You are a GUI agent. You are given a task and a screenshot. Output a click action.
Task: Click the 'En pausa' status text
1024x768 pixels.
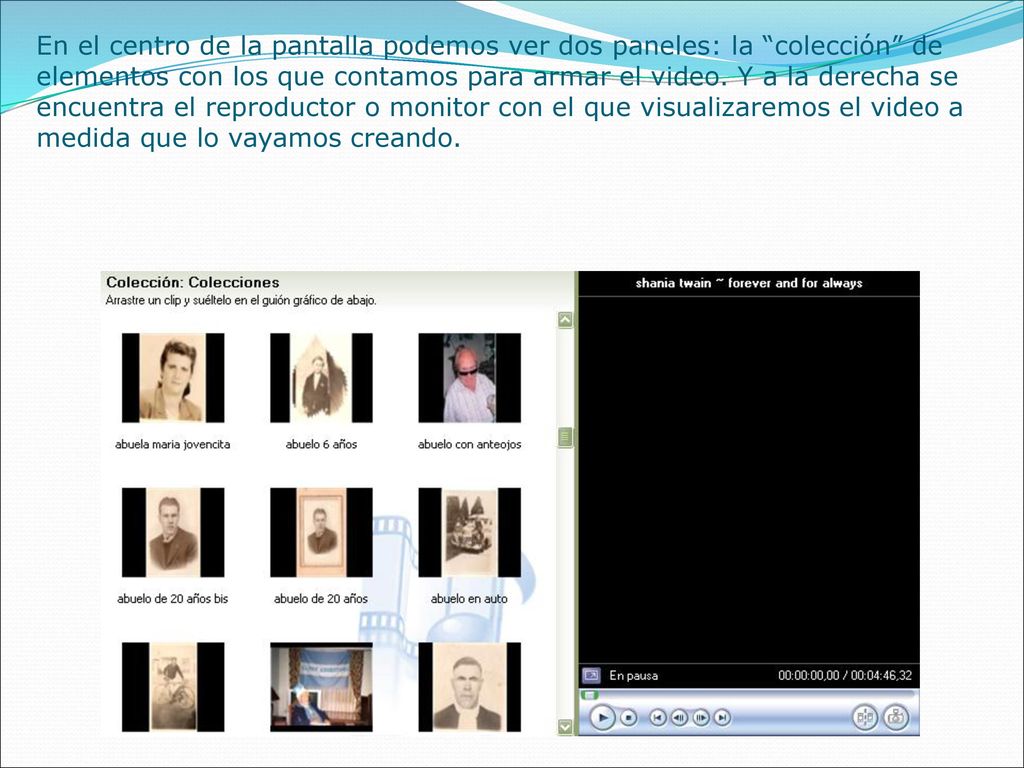tap(633, 675)
